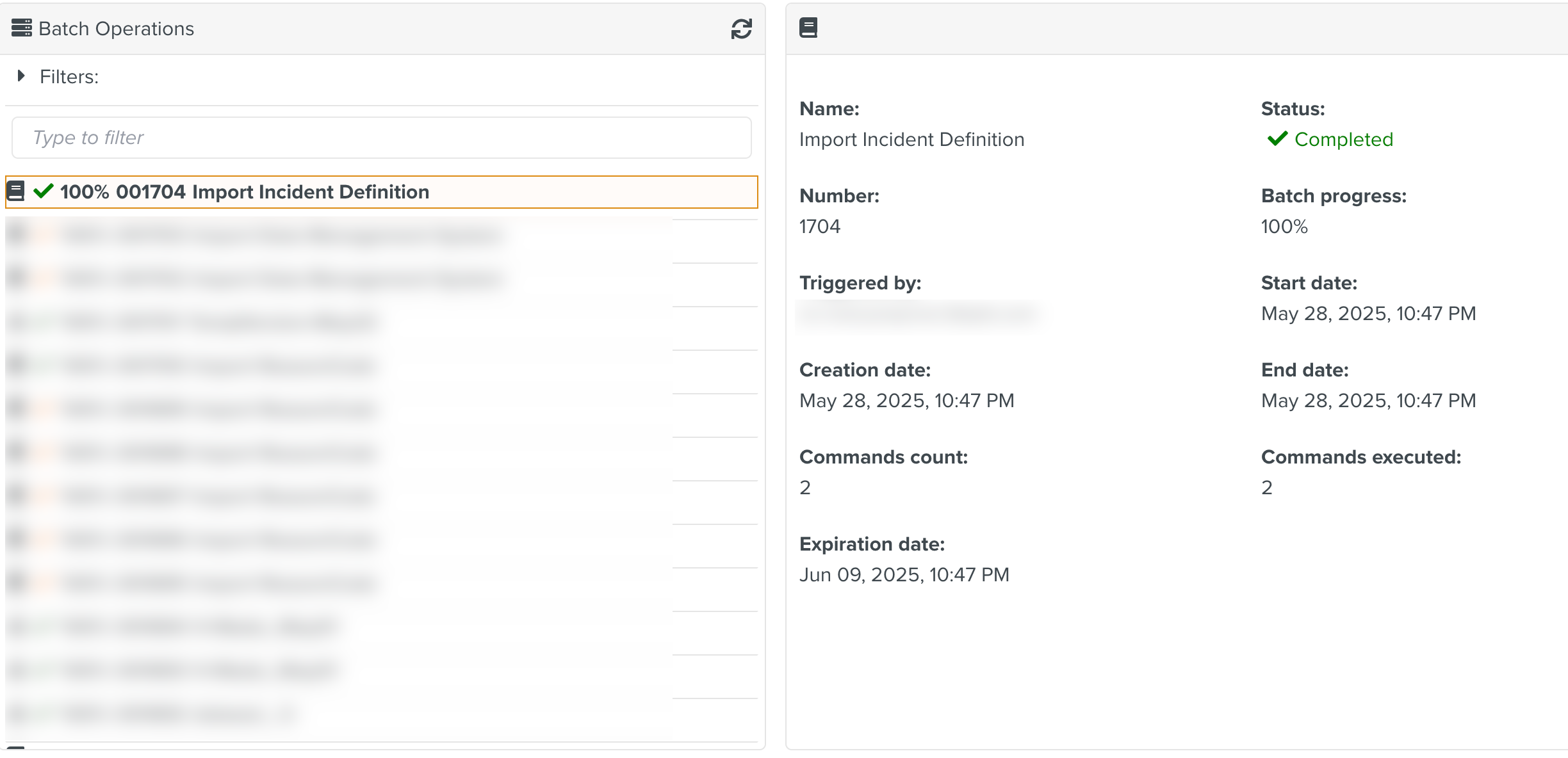
Task: Click the Expiration date Jun 09 value
Action: [904, 575]
